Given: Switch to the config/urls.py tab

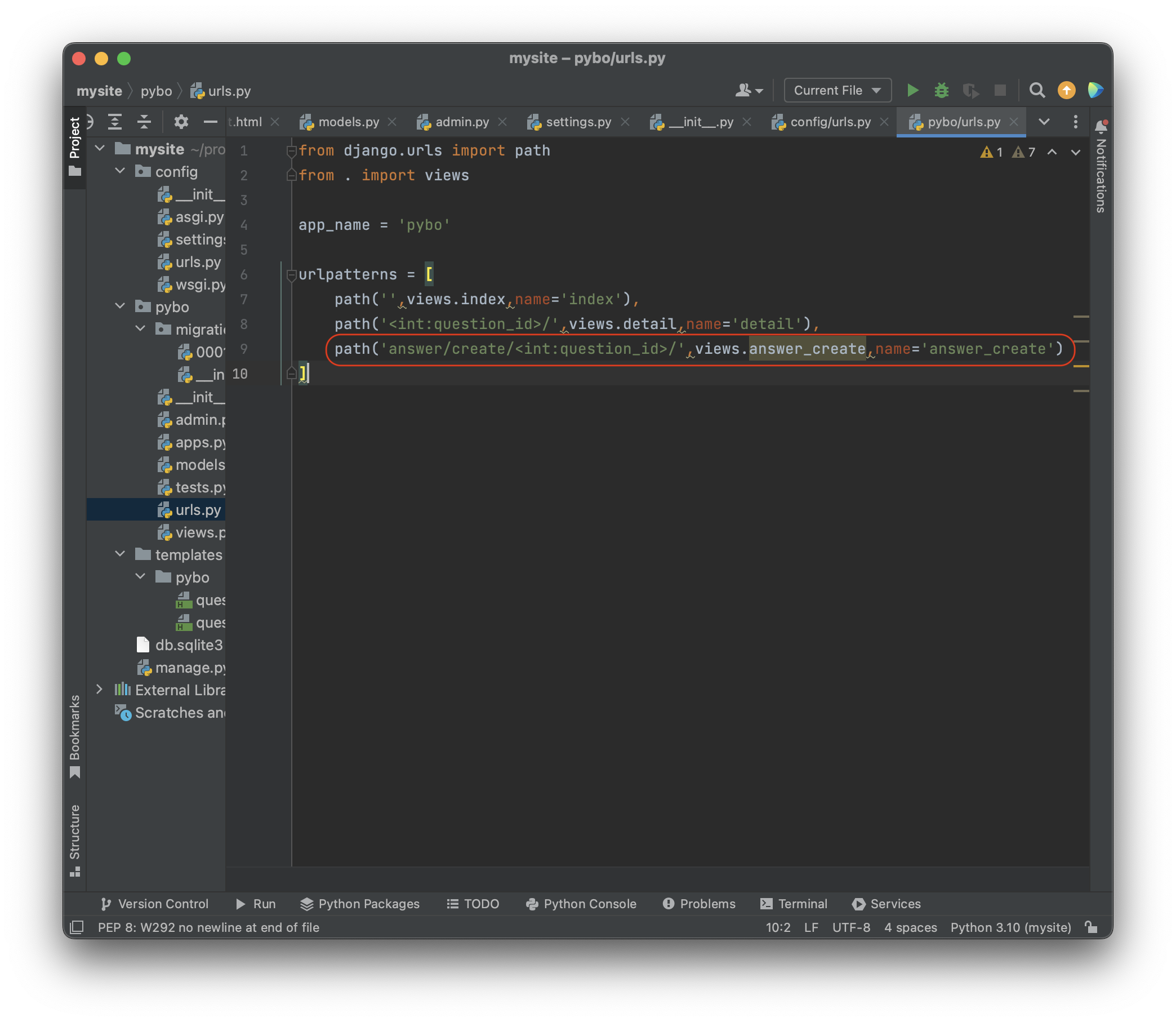Looking at the screenshot, I should [830, 122].
